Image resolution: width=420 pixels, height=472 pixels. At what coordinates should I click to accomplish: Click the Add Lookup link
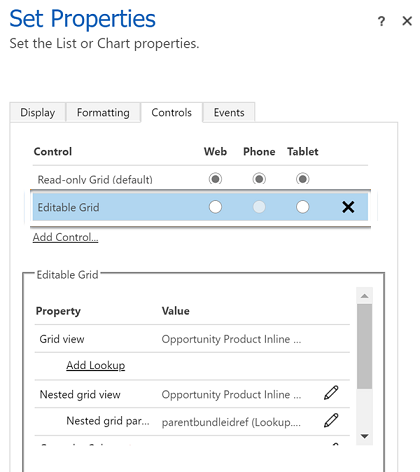pos(96,365)
